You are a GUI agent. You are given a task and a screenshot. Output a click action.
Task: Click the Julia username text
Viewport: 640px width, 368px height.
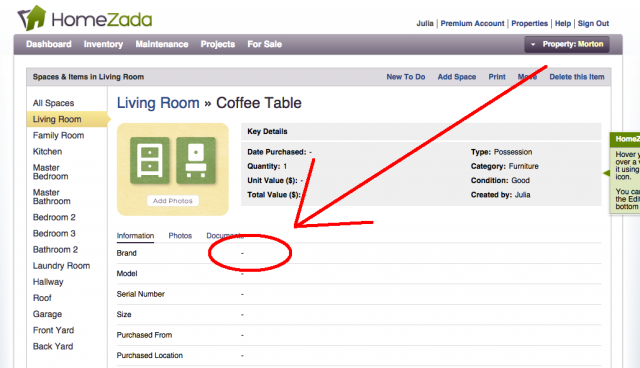pyautogui.click(x=425, y=23)
